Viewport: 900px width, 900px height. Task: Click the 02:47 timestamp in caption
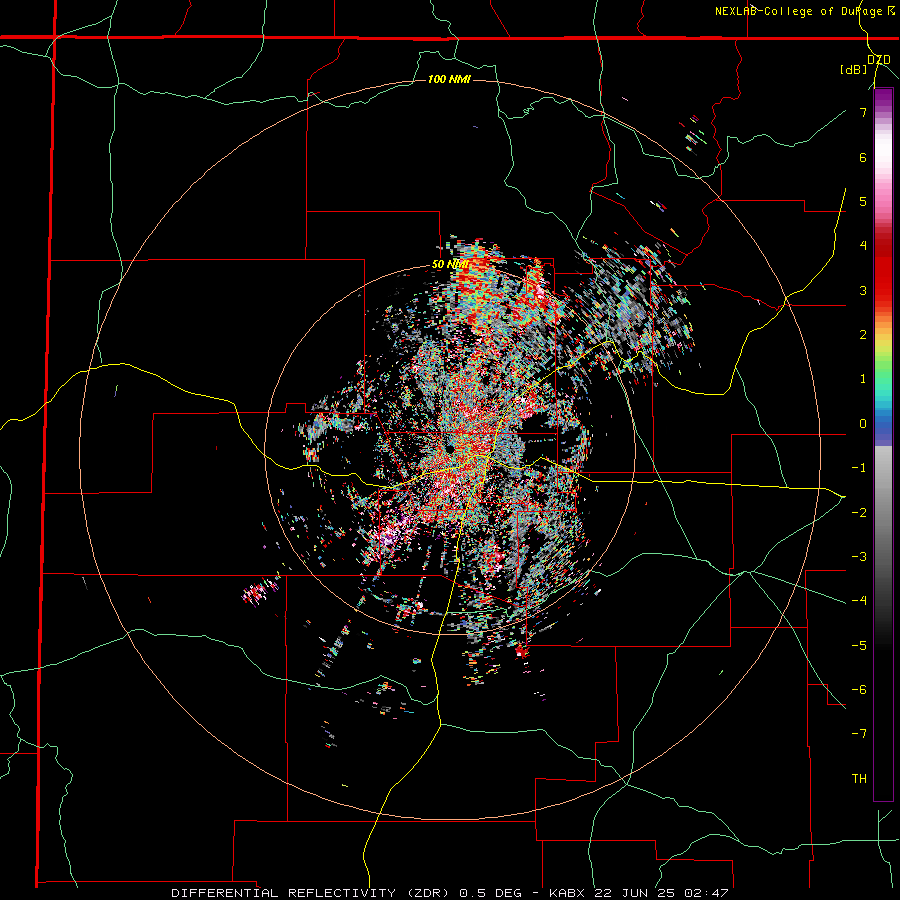(709, 893)
